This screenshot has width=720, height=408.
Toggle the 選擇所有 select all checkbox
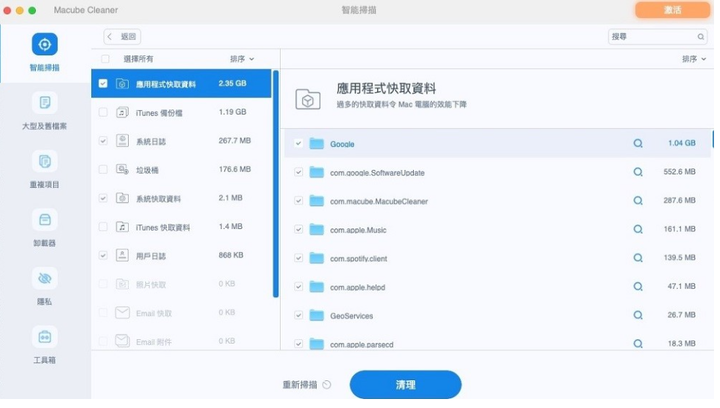click(x=105, y=59)
